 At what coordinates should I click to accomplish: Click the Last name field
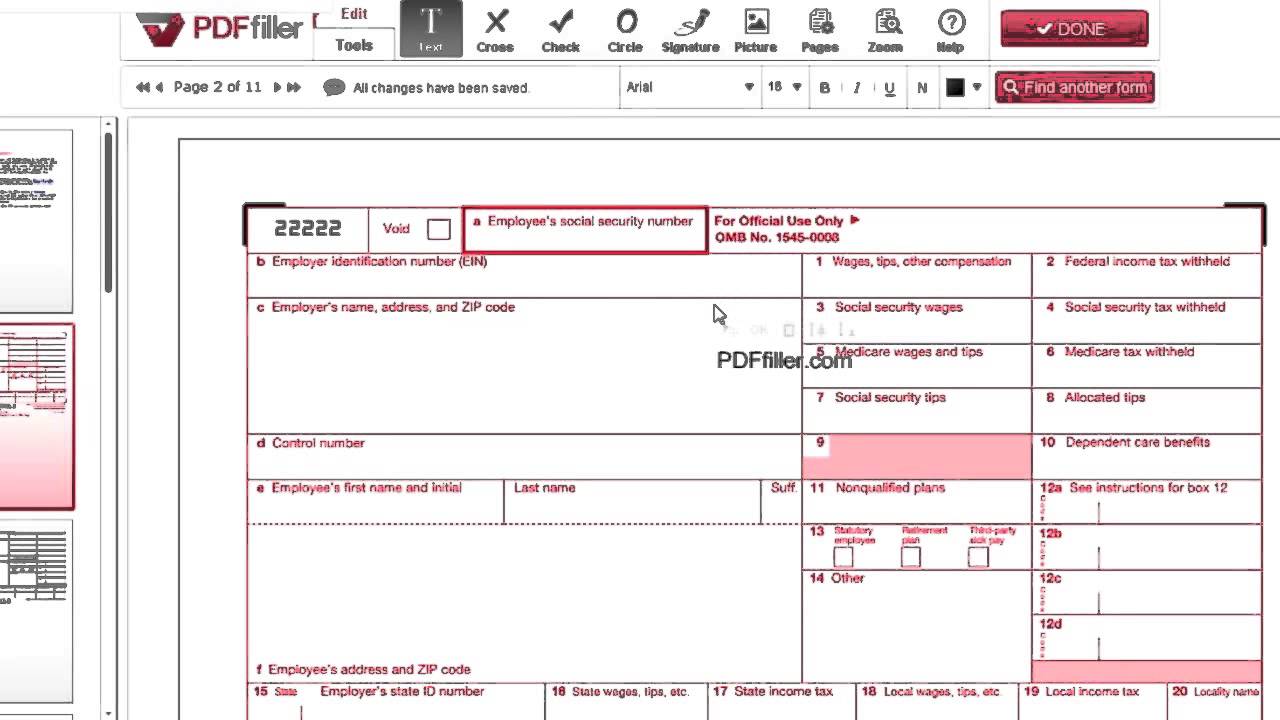click(632, 502)
